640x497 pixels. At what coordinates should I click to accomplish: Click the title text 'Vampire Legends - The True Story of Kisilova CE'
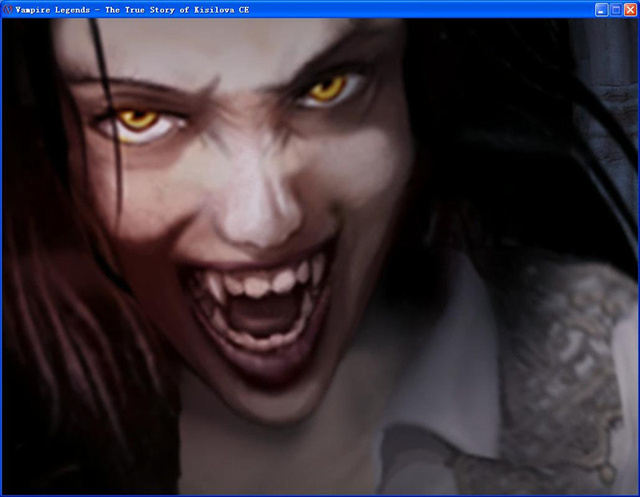tap(132, 10)
